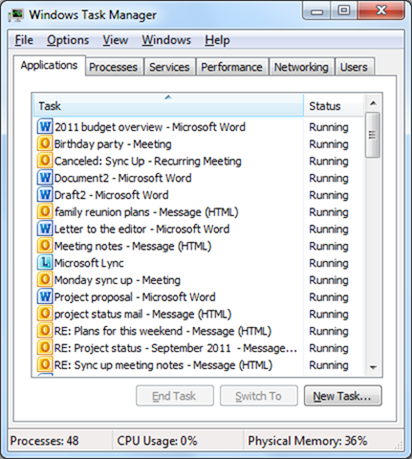
Task: Select the Letter to the editor task row
Action: [x=168, y=229]
